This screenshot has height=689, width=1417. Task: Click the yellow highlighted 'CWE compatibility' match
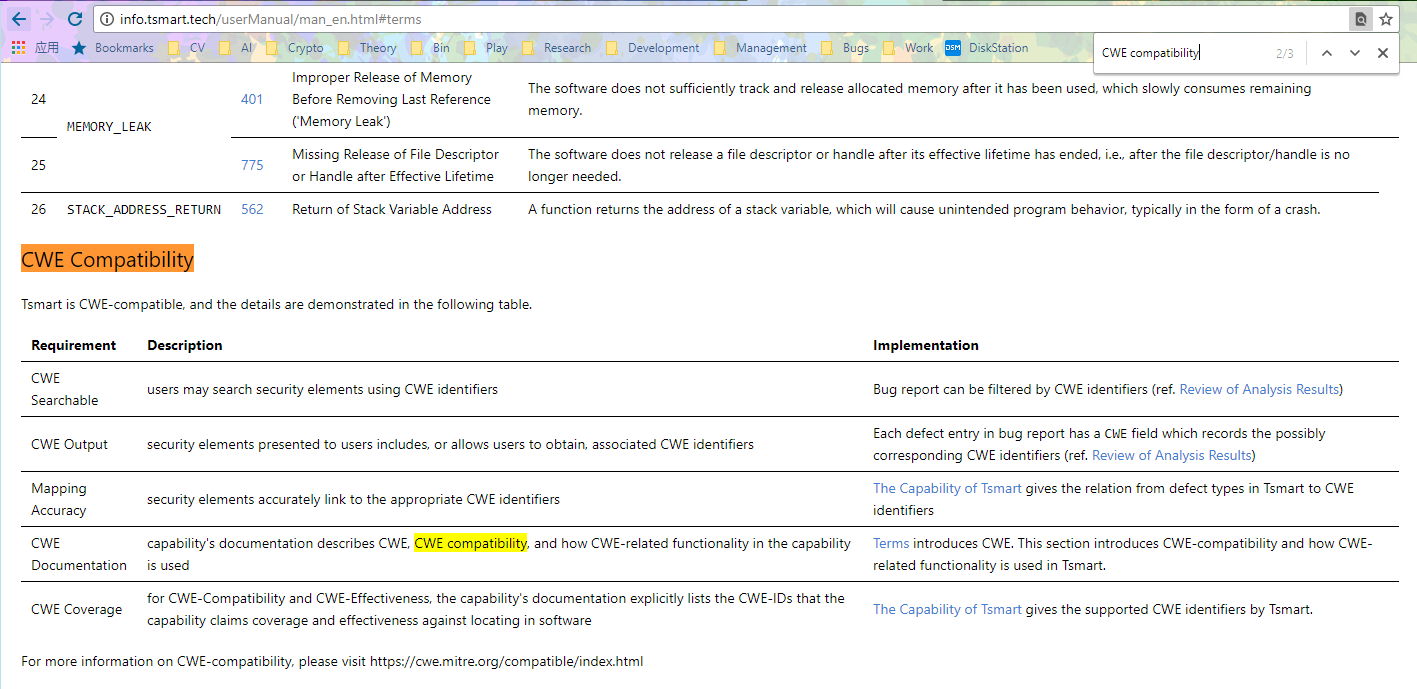pyautogui.click(x=470, y=543)
